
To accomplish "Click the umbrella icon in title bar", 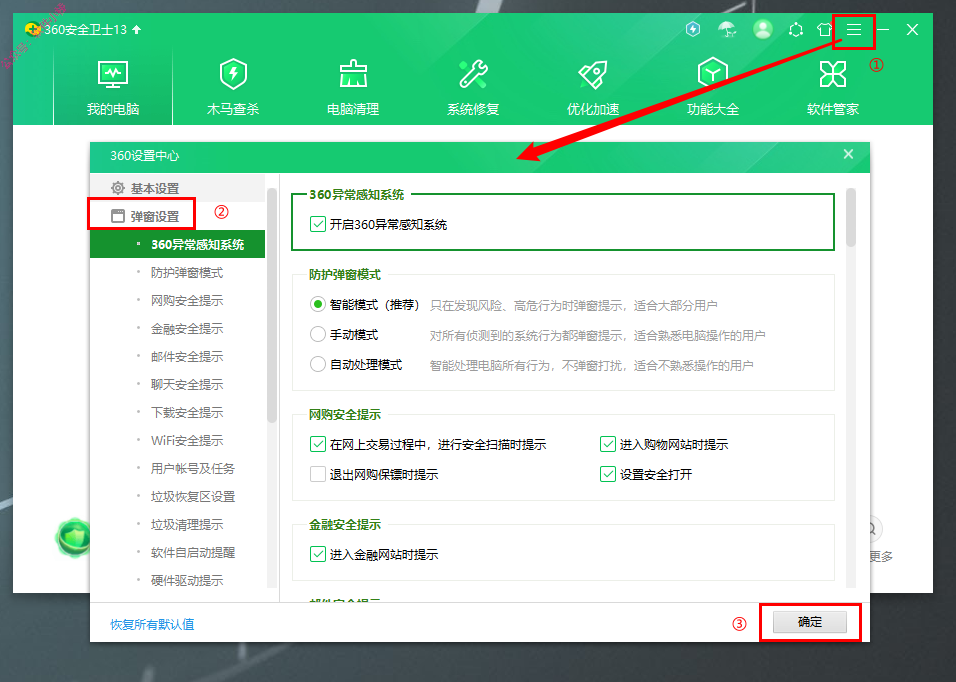I will [727, 29].
